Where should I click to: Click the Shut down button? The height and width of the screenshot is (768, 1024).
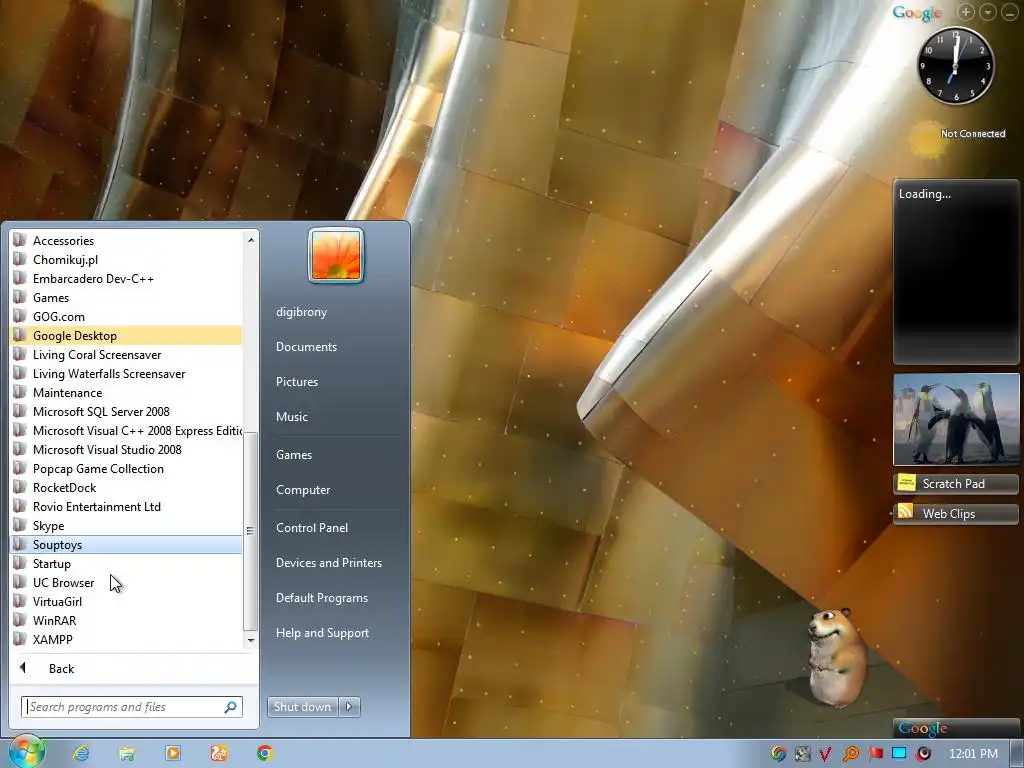[302, 707]
